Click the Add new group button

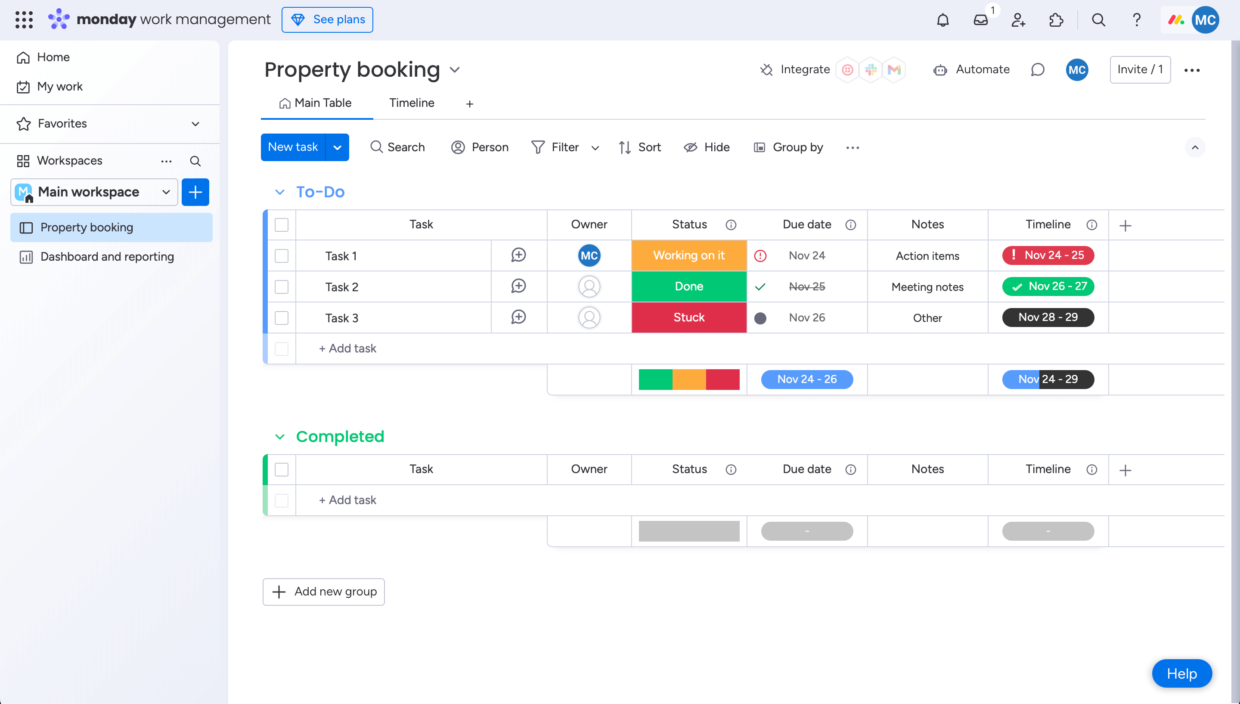pos(323,591)
